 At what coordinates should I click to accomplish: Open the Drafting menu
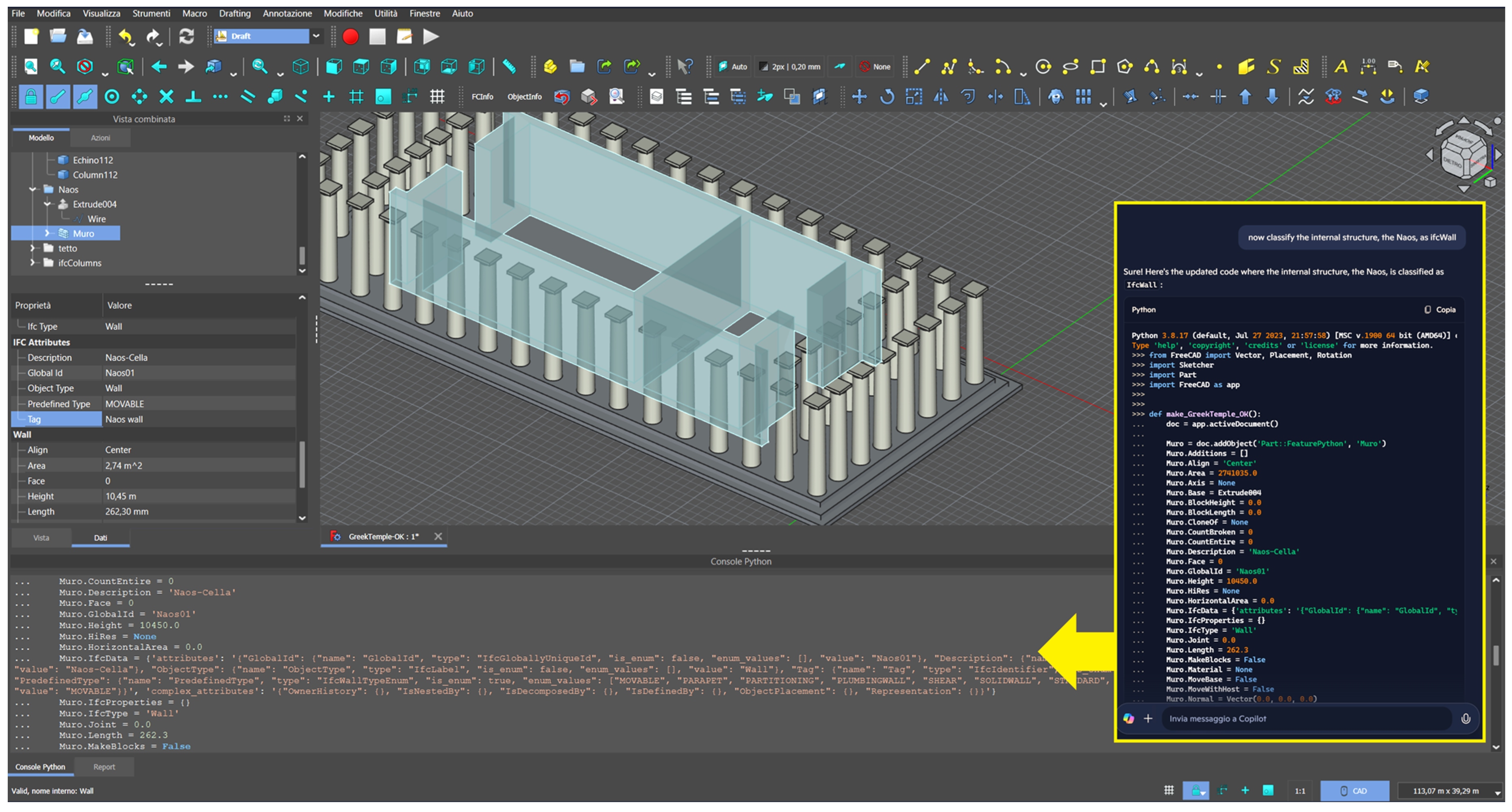tap(234, 13)
